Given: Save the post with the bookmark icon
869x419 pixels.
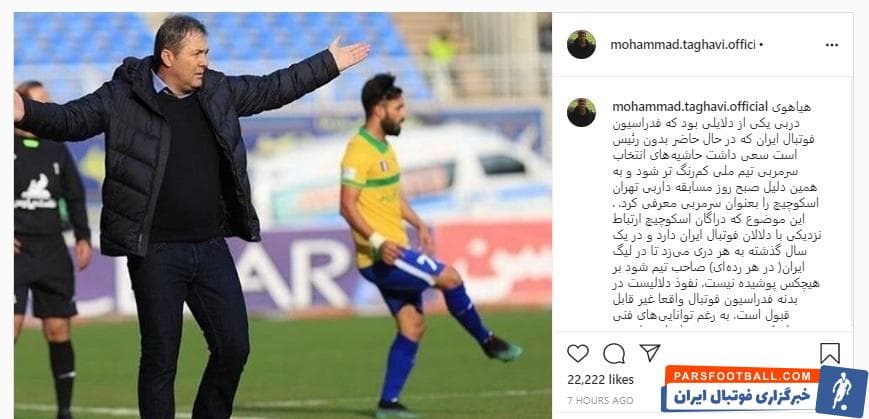Looking at the screenshot, I should point(830,353).
